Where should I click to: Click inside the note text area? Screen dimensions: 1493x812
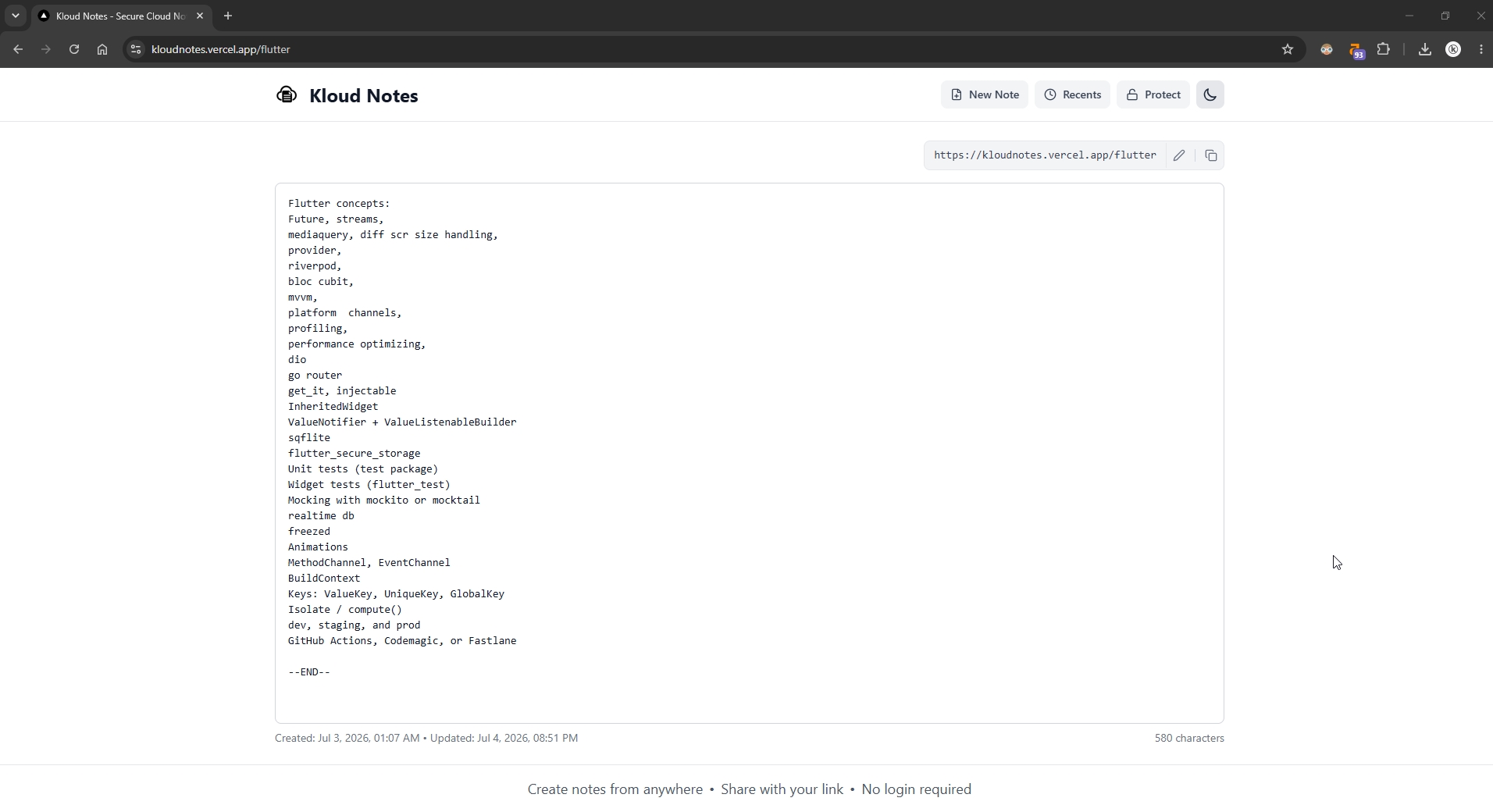point(750,453)
